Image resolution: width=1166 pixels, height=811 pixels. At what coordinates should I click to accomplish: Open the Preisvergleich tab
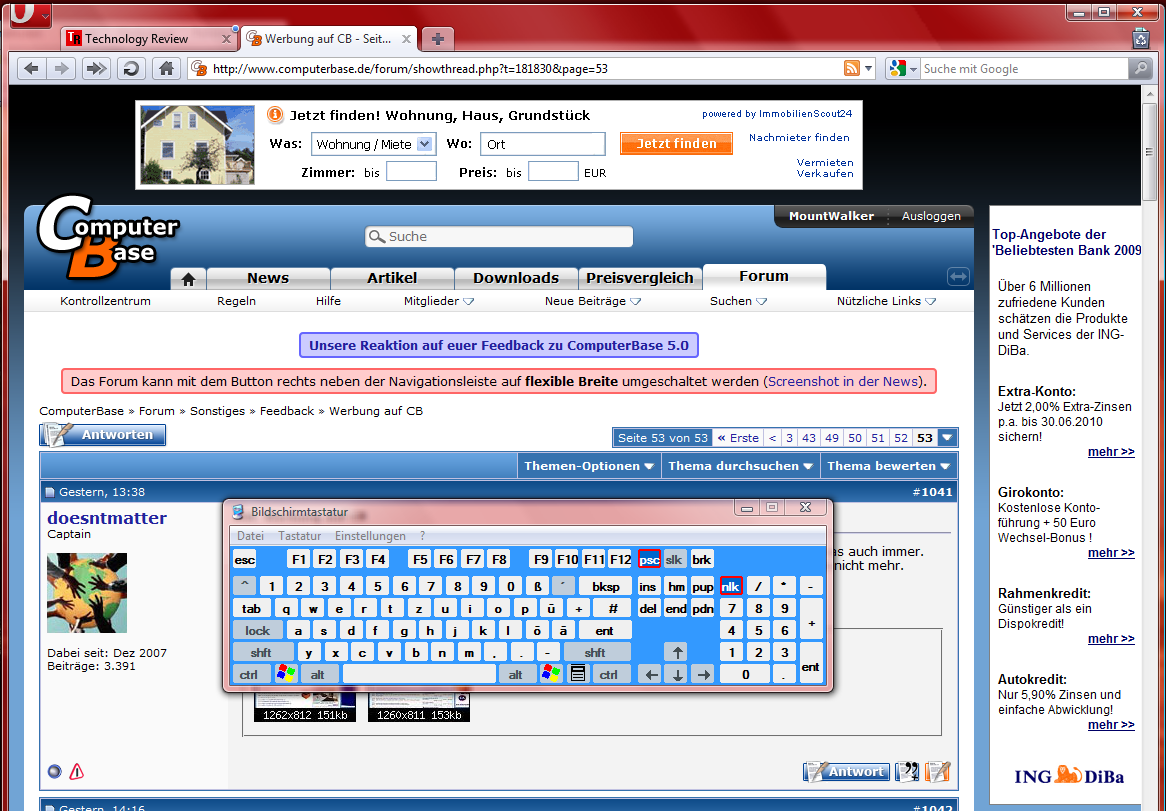pos(640,278)
